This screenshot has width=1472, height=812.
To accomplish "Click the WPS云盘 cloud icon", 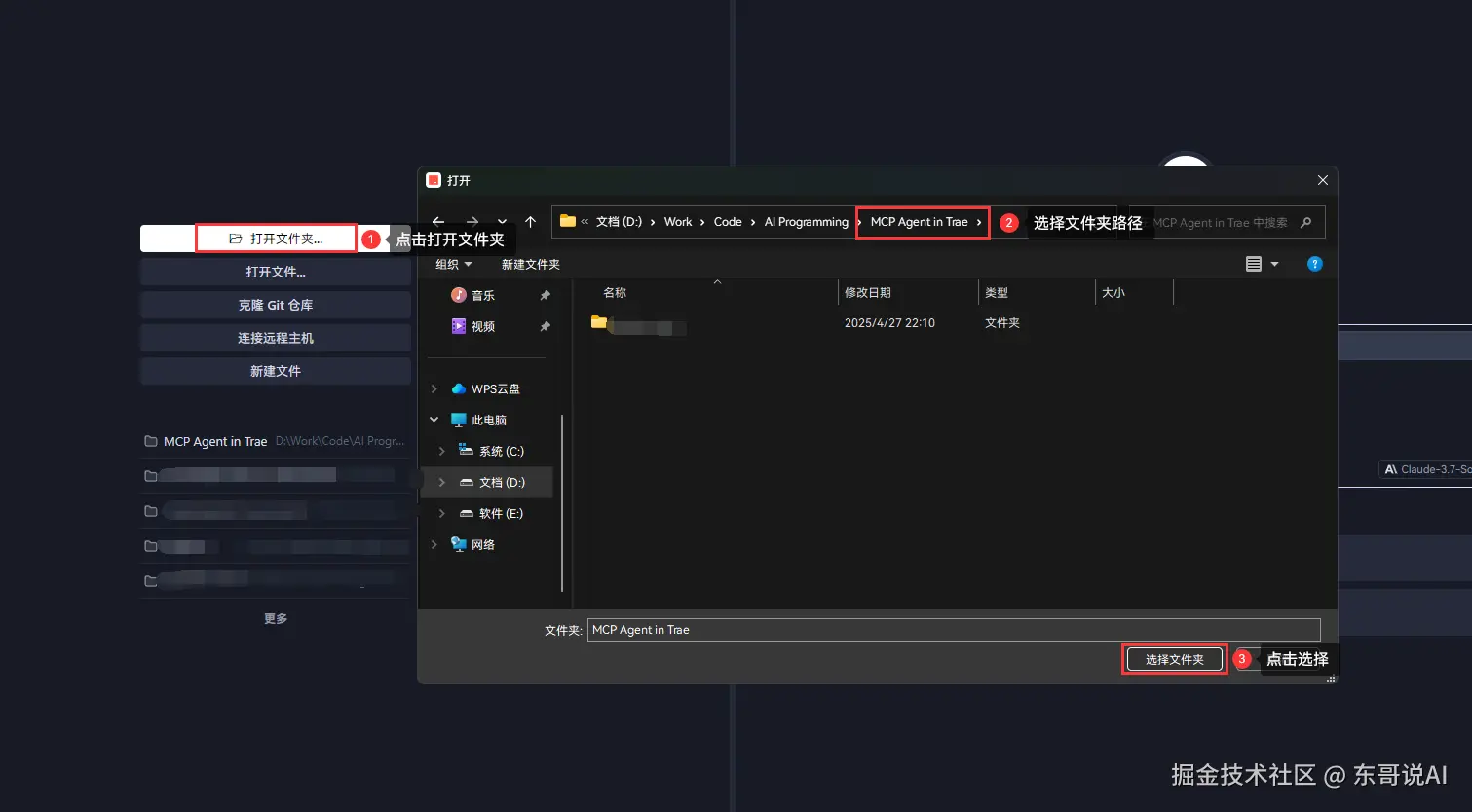I will click(459, 388).
